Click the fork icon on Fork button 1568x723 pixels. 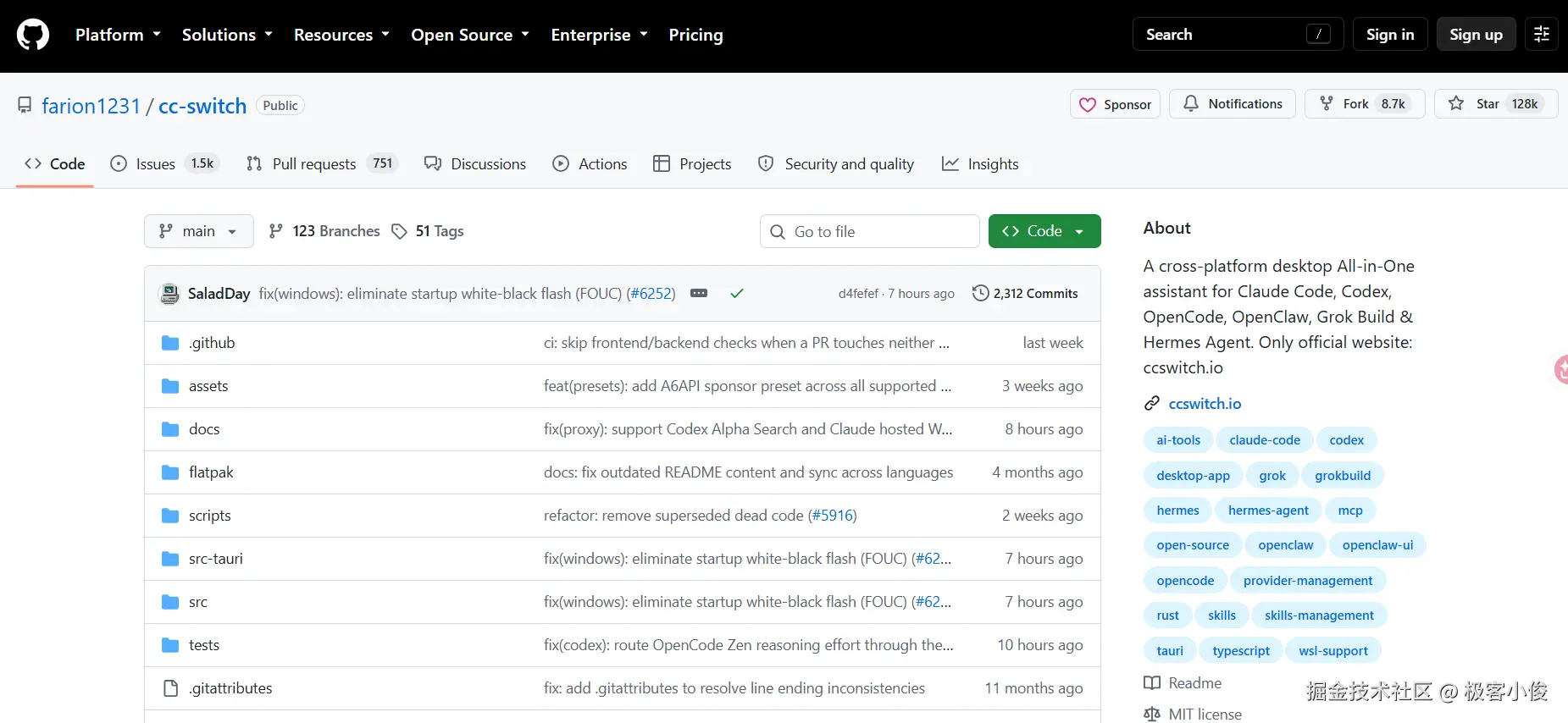(1327, 103)
